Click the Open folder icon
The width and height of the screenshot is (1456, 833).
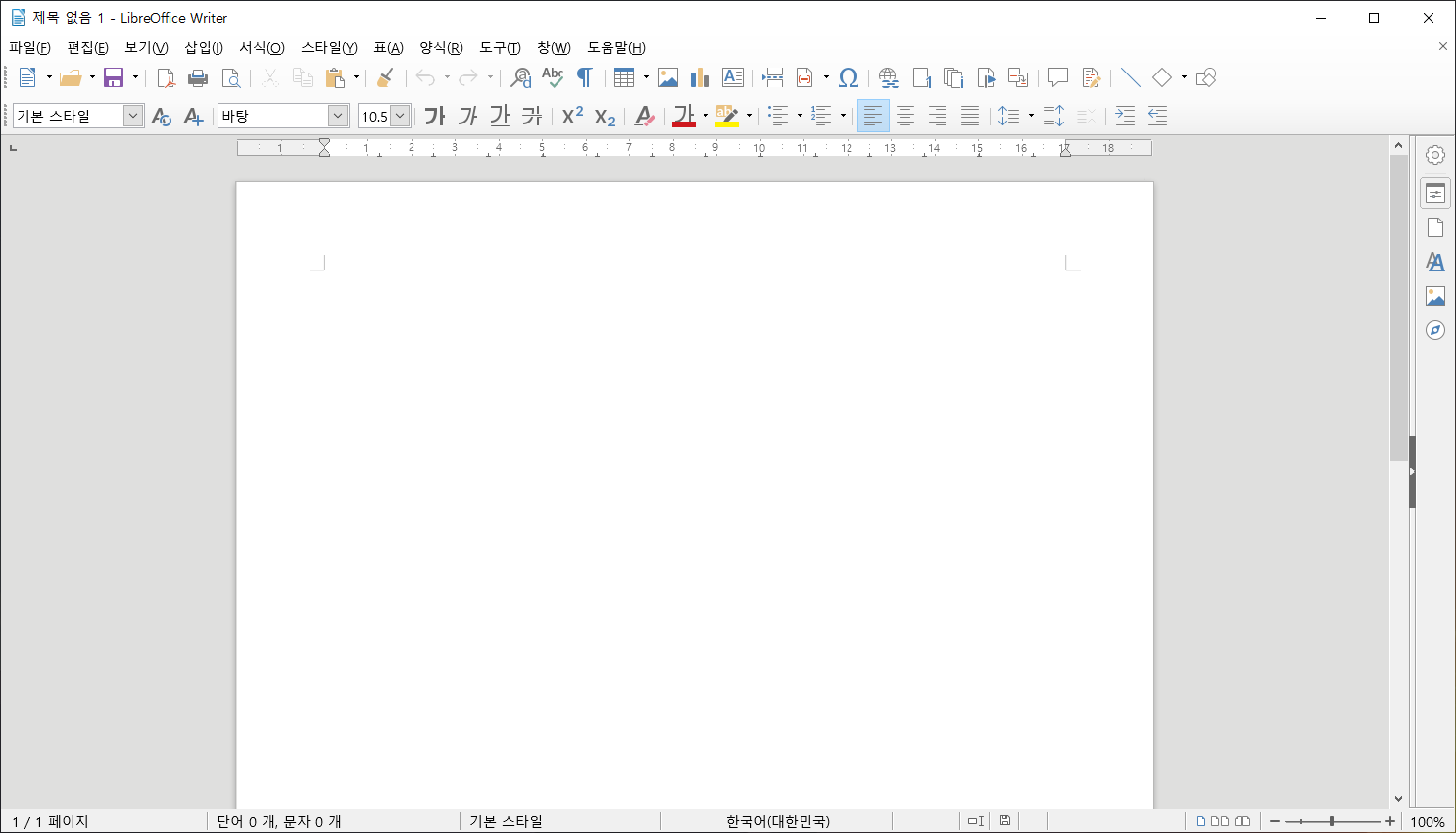71,77
